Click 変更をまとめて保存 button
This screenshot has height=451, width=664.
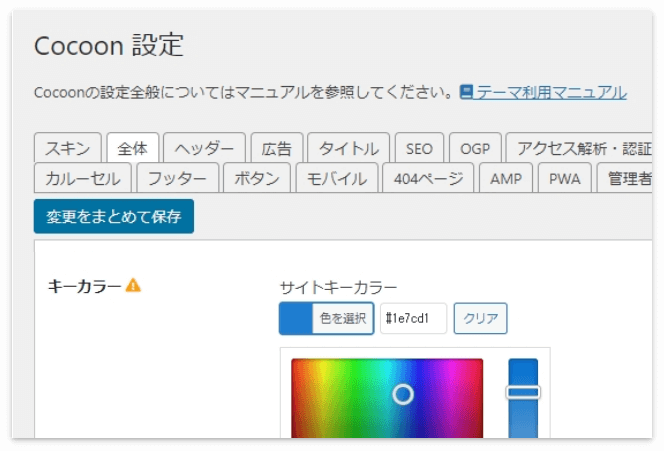click(x=114, y=216)
